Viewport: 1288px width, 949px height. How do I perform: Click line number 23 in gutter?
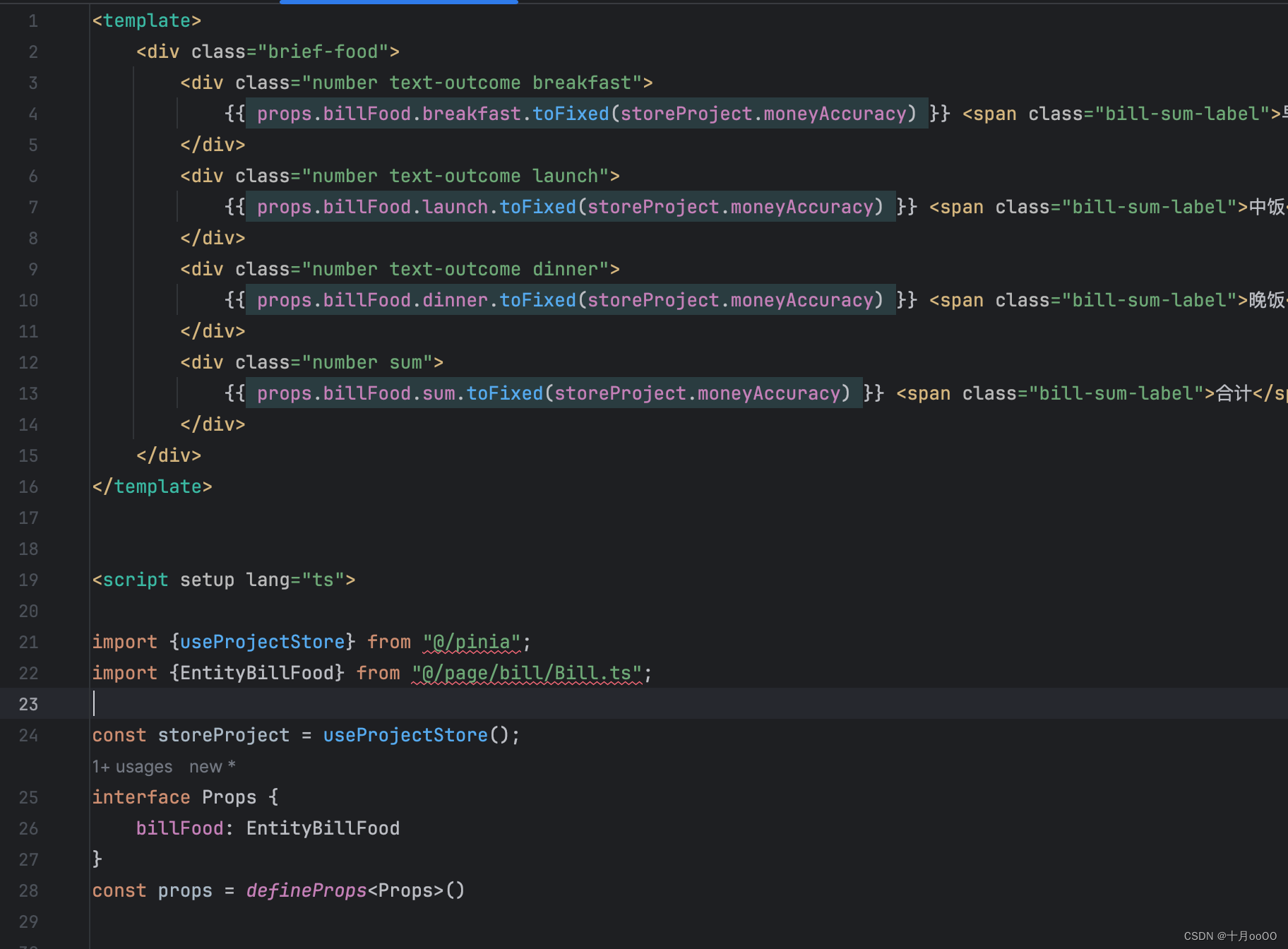point(28,704)
